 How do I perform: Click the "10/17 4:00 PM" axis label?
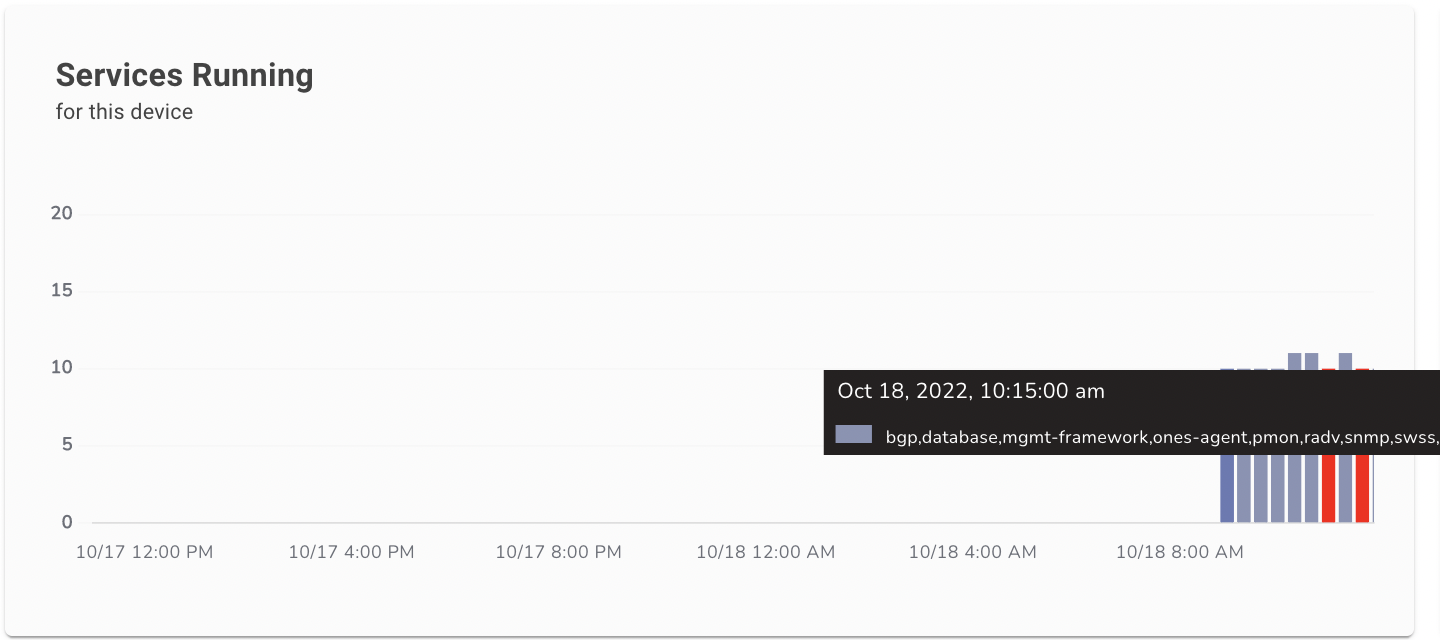pyautogui.click(x=351, y=552)
